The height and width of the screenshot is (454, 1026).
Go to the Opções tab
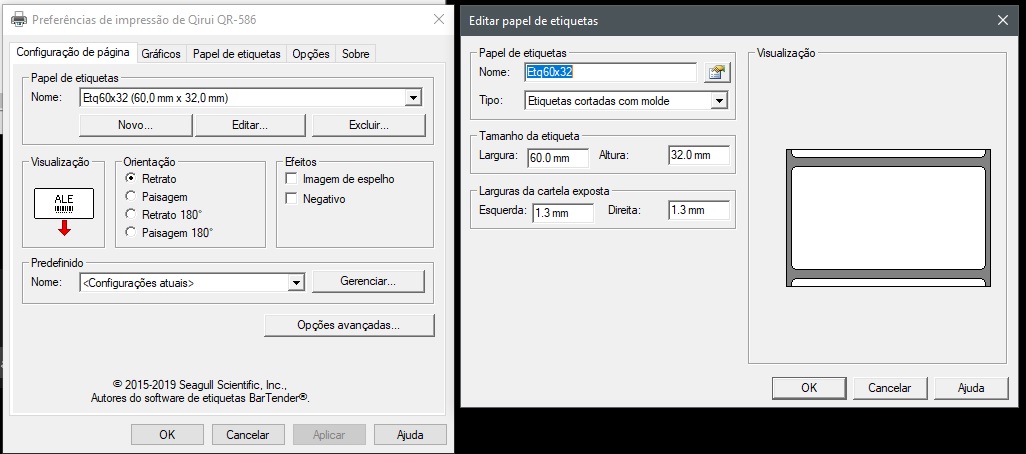tap(311, 54)
